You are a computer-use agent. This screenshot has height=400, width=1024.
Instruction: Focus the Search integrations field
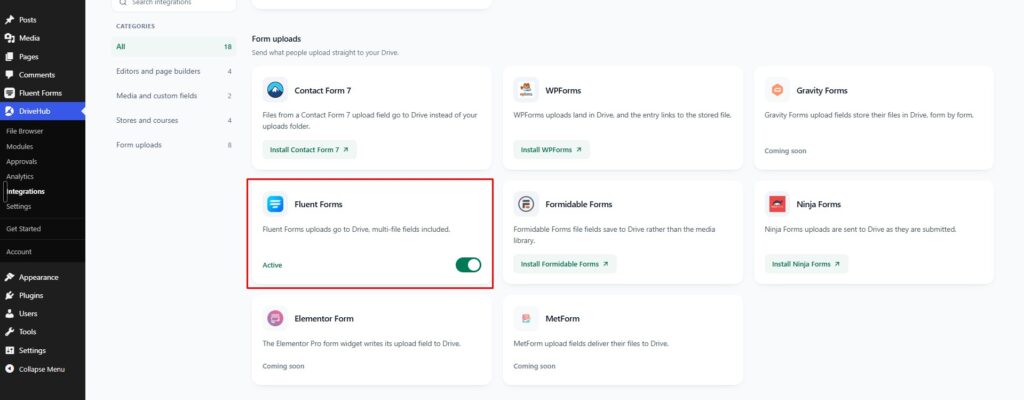coord(174,3)
